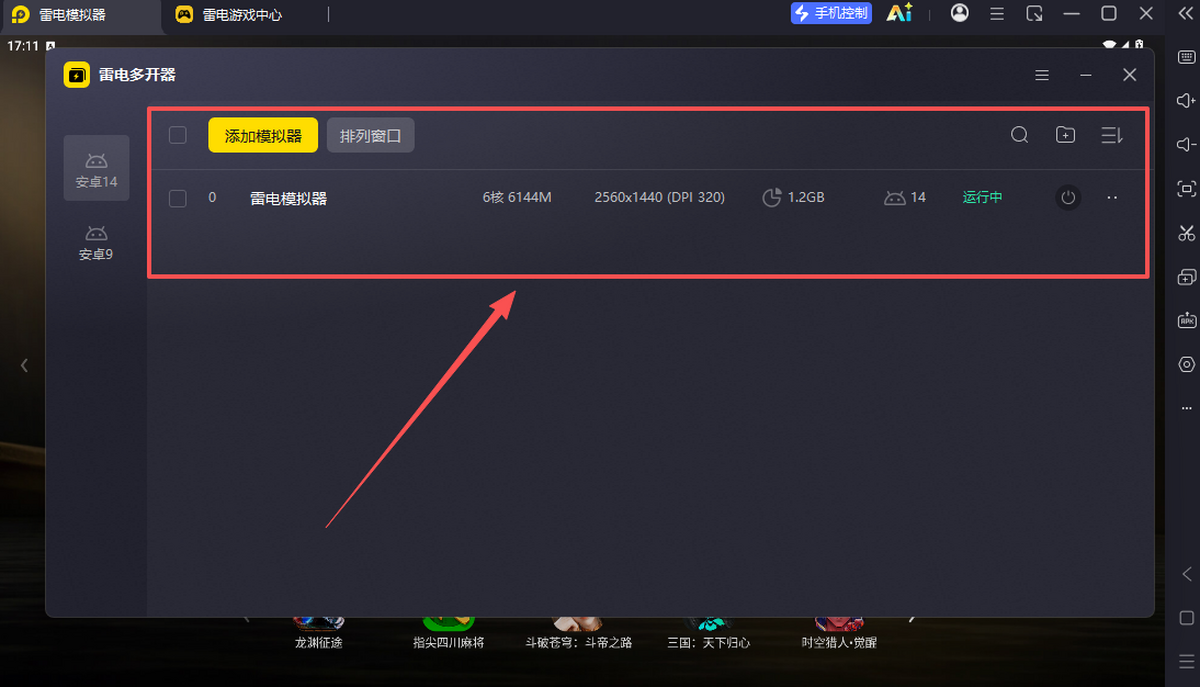Tick the checkbox for emulator 0
1200x687 pixels.
178,198
